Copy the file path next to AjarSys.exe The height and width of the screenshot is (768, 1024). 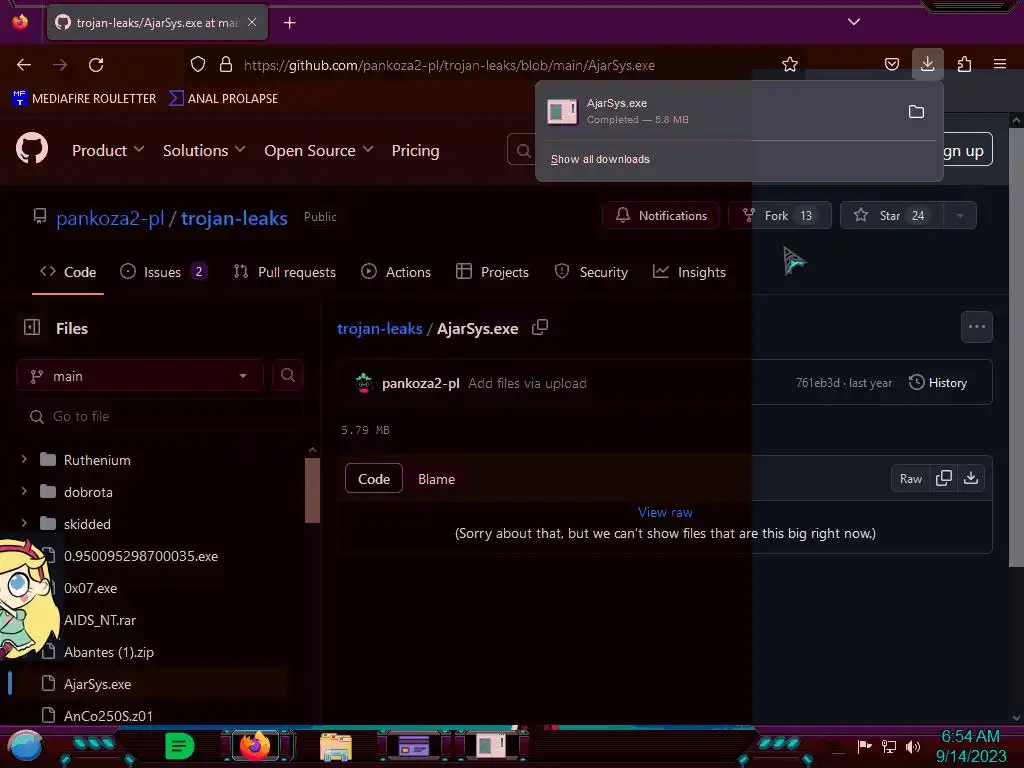[539, 327]
